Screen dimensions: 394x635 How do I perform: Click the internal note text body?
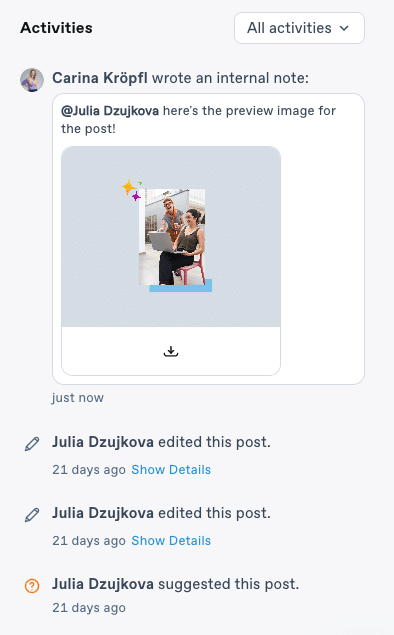tap(198, 119)
